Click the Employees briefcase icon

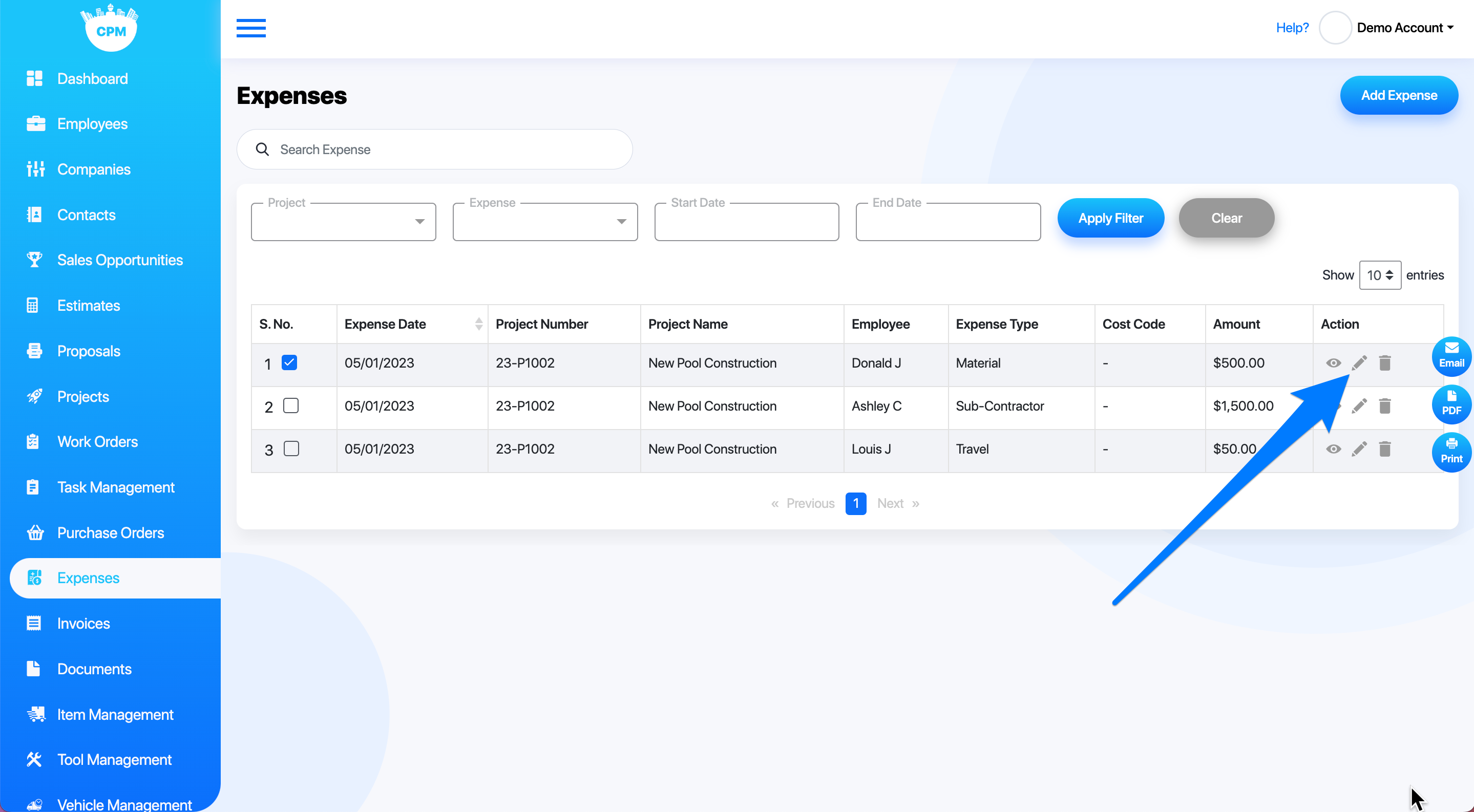click(x=35, y=123)
